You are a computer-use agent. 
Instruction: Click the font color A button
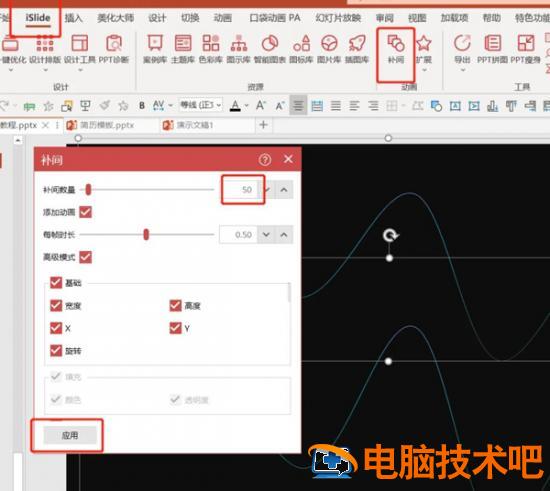tap(235, 105)
